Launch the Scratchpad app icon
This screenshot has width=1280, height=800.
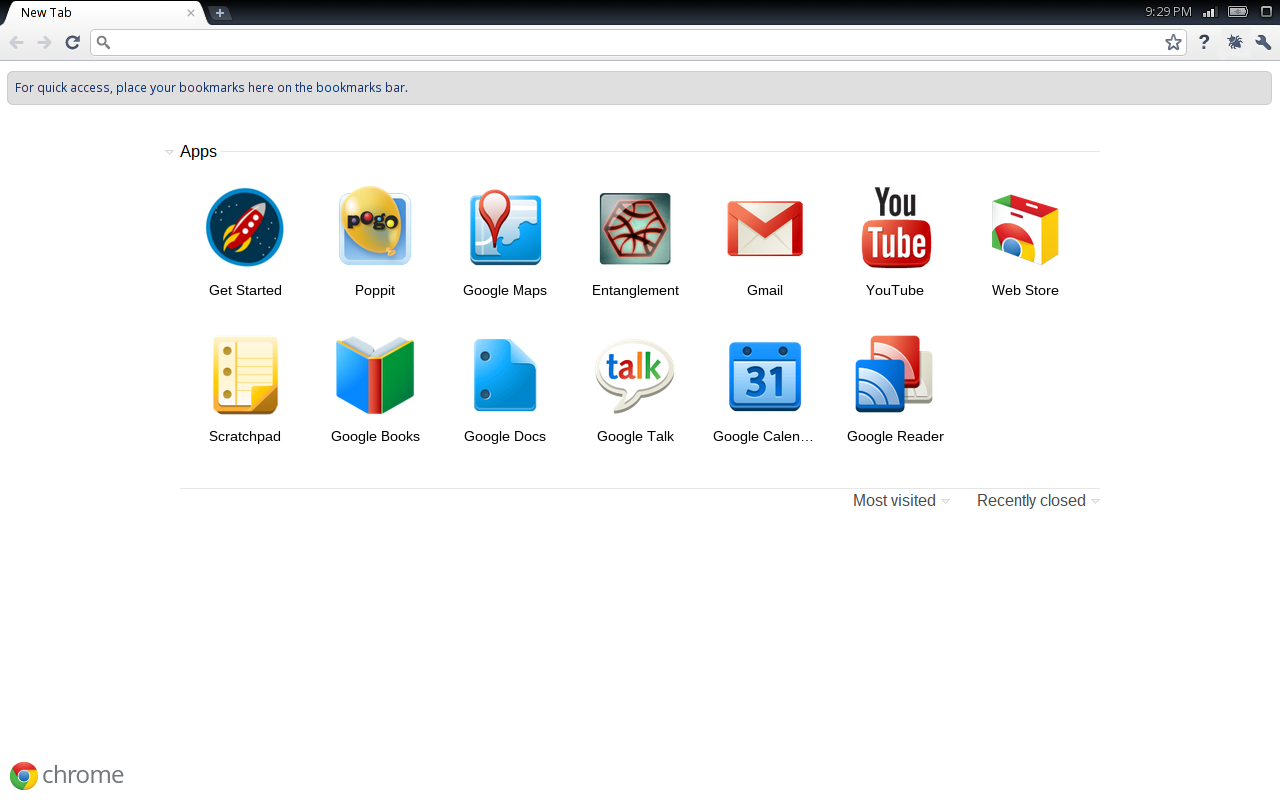245,375
